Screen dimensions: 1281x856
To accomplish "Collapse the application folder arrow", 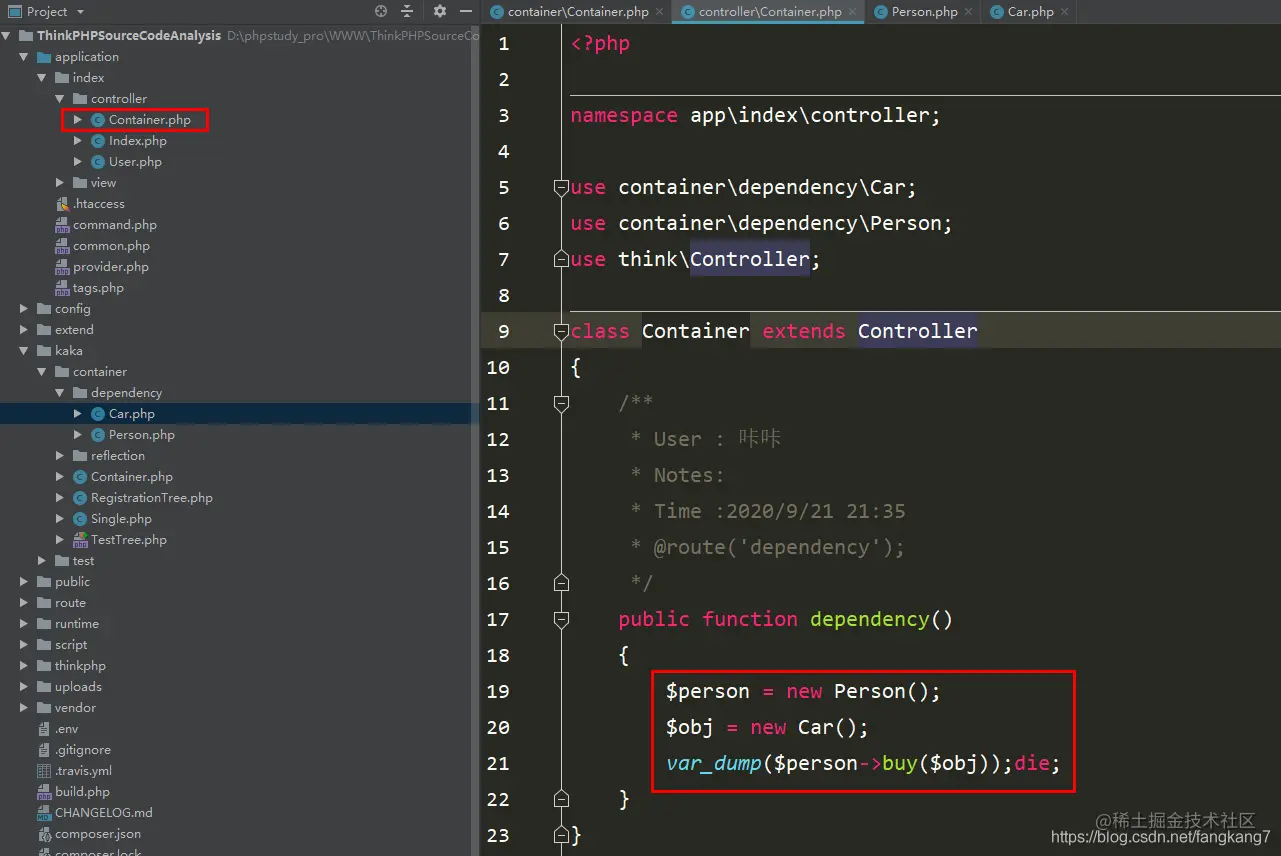I will pos(24,57).
